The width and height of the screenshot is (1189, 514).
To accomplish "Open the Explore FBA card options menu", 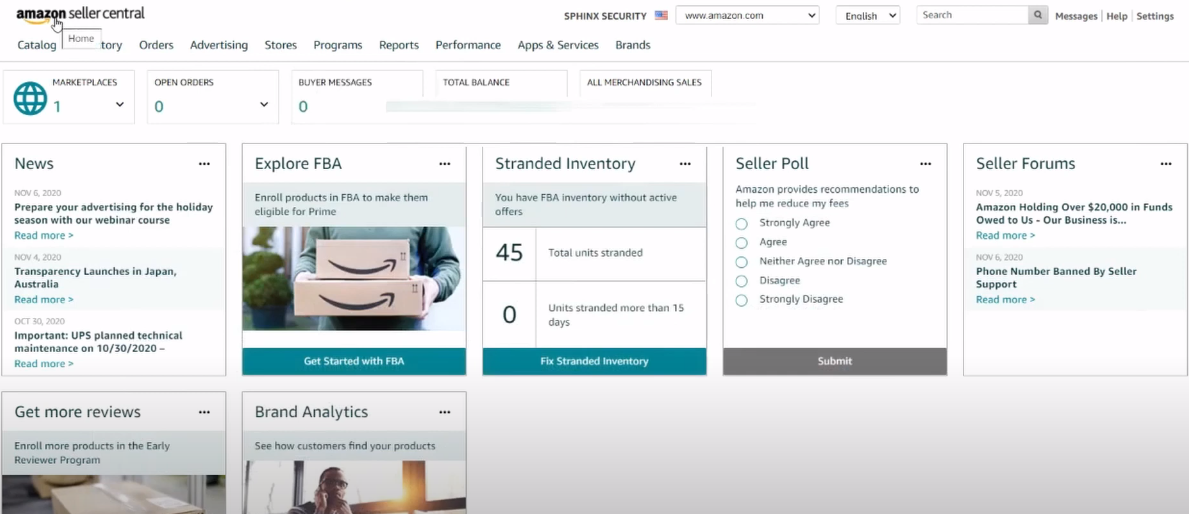I will point(445,164).
